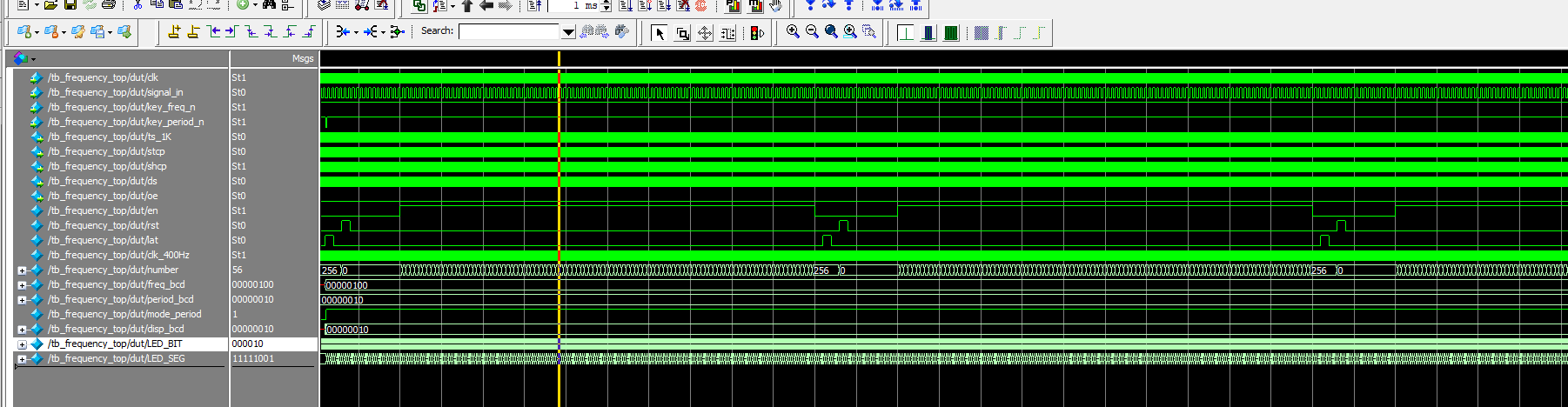The image size is (1568, 407).
Task: Click into the Search input field
Action: [509, 32]
